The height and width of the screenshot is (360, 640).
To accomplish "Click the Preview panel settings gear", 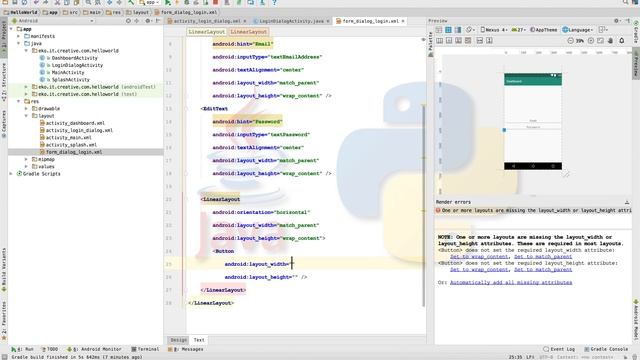I will (x=617, y=21).
